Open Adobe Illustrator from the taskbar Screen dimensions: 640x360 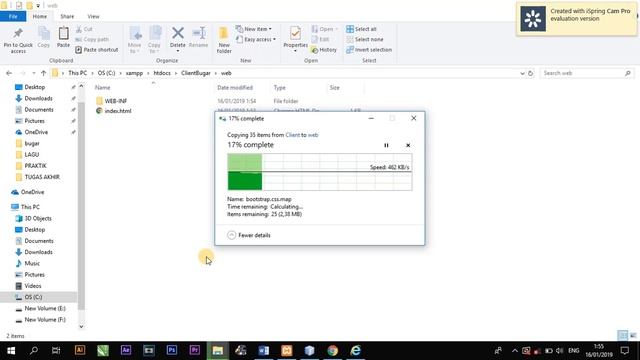point(80,350)
